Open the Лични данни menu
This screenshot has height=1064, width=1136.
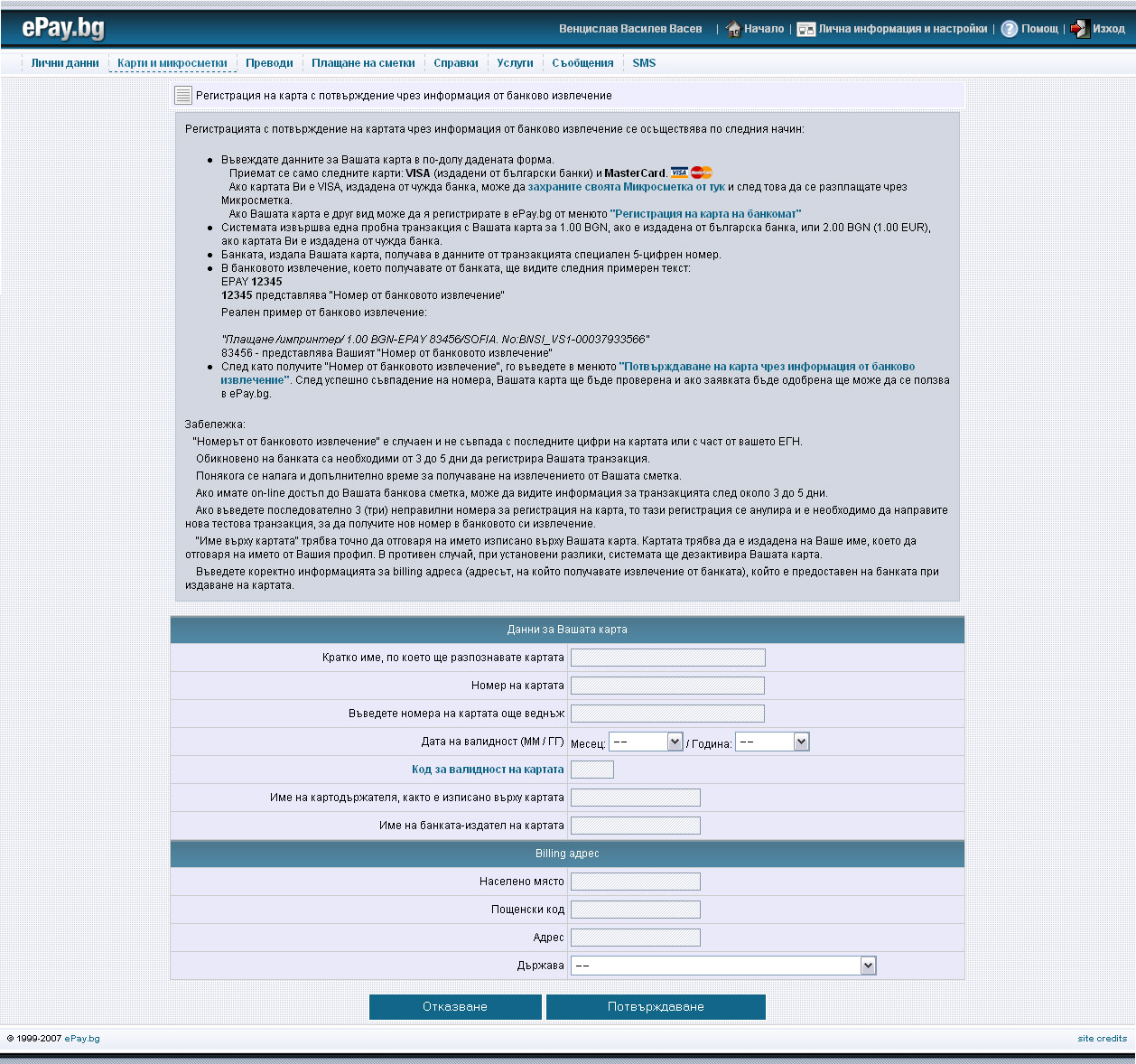tap(65, 63)
